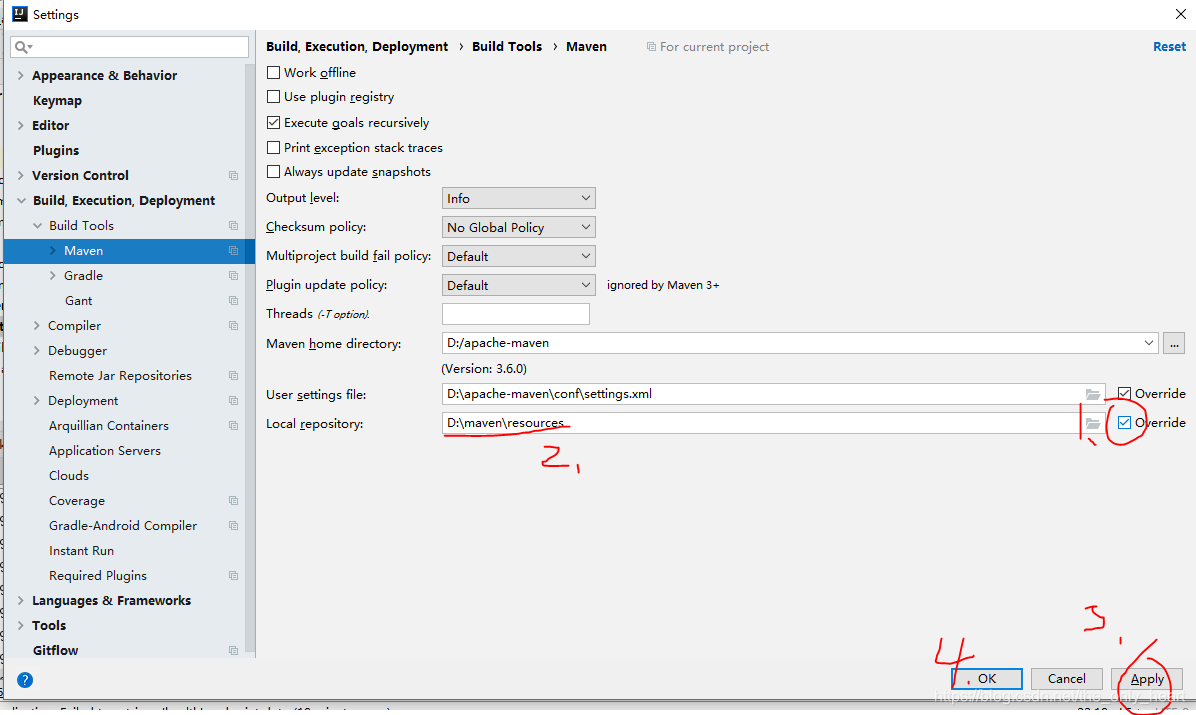This screenshot has width=1196, height=715.
Task: Click the project-level icon next to Compiler
Action: pyautogui.click(x=233, y=326)
